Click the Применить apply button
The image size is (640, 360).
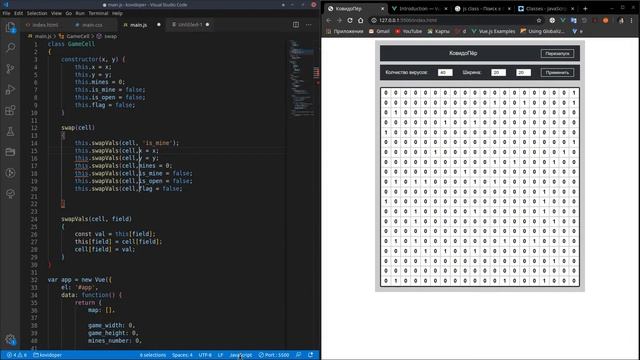pyautogui.click(x=557, y=73)
